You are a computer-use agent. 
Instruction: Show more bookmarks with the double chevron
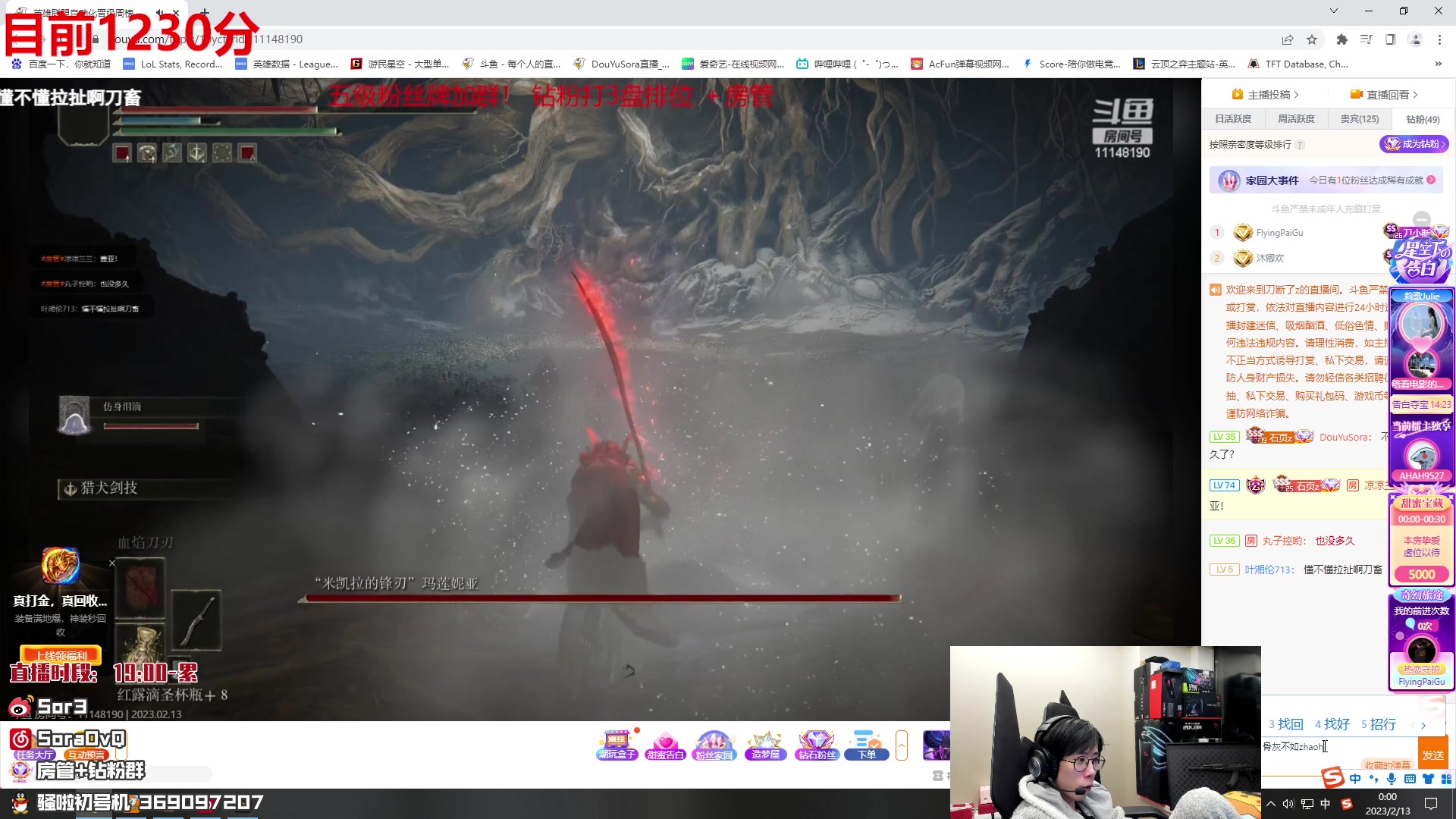point(1439,64)
